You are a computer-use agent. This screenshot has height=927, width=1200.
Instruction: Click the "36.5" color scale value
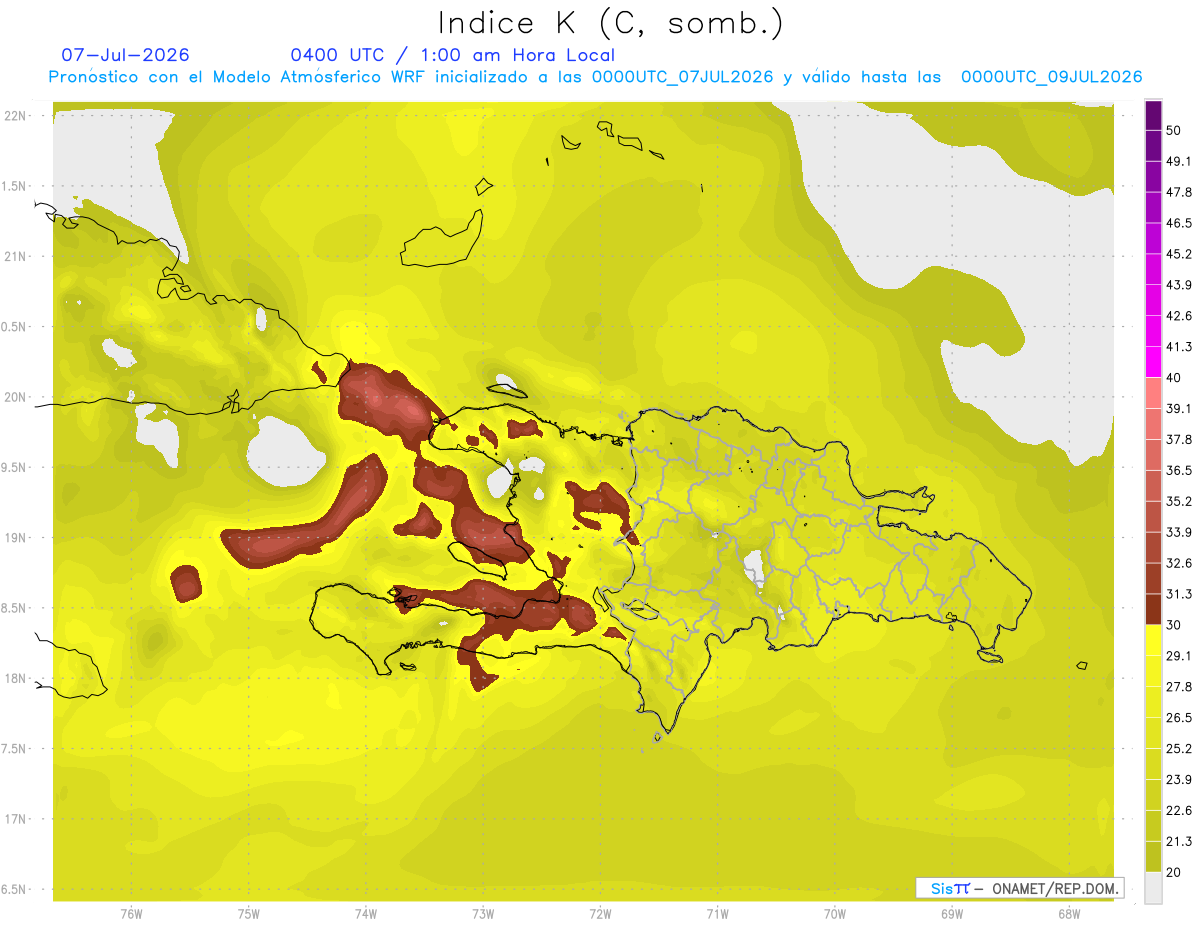point(1179,470)
